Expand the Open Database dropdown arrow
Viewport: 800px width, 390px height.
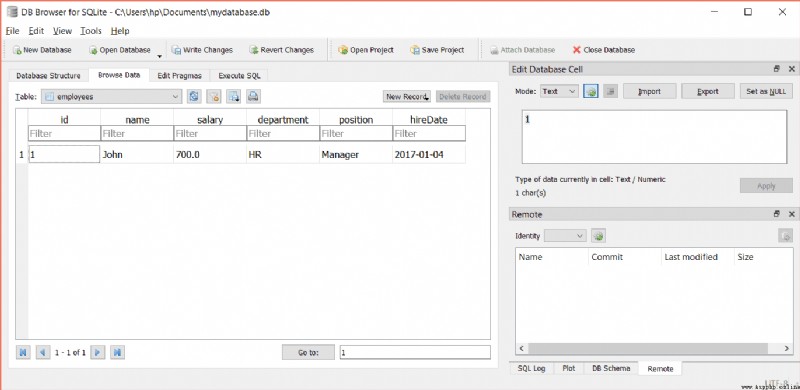(x=159, y=55)
